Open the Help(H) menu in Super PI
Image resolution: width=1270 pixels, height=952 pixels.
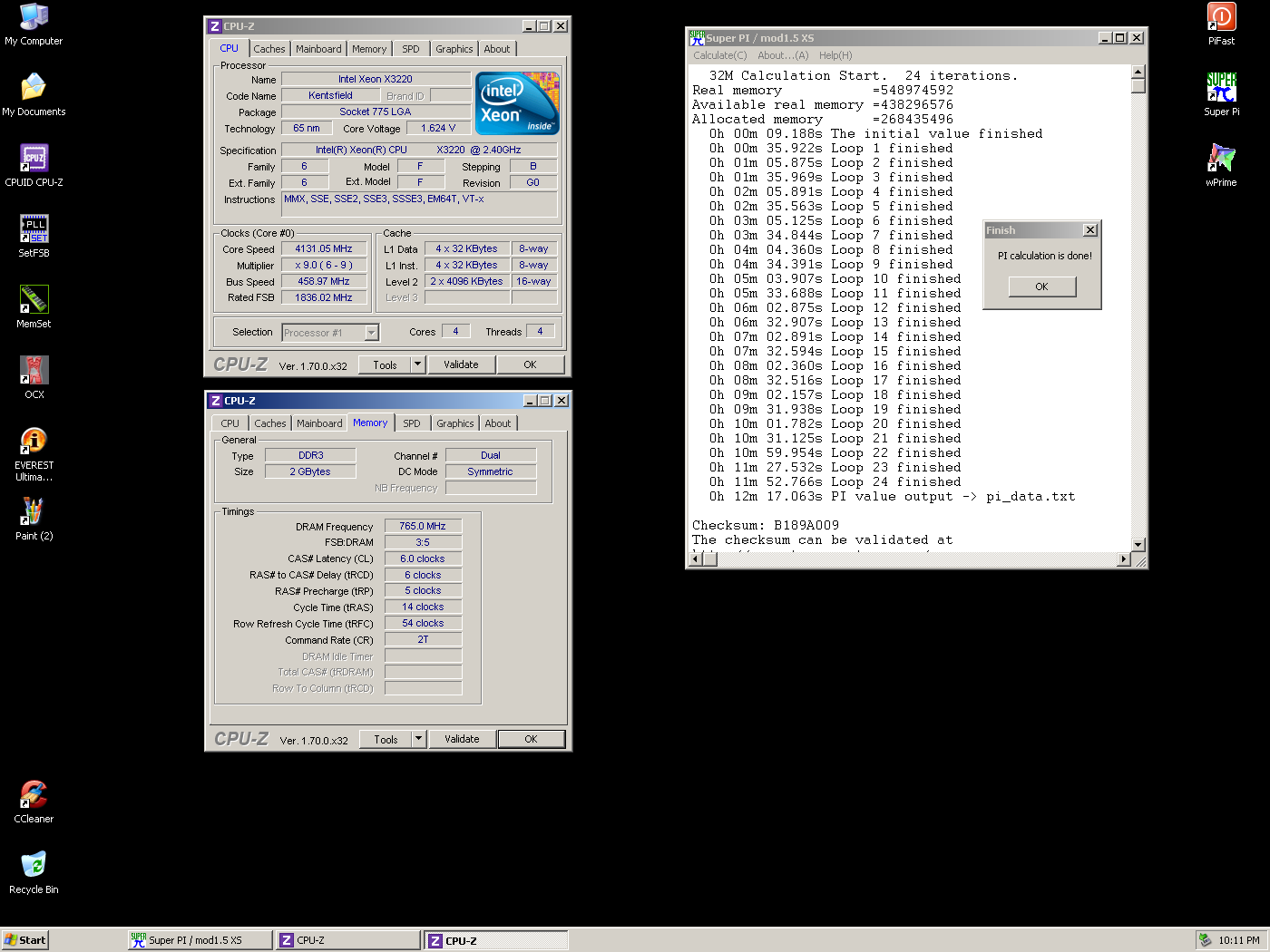point(835,55)
